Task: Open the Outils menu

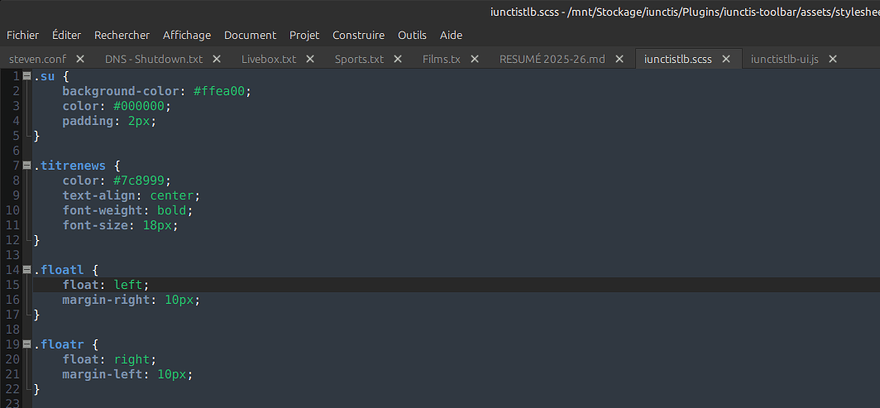Action: coord(412,35)
